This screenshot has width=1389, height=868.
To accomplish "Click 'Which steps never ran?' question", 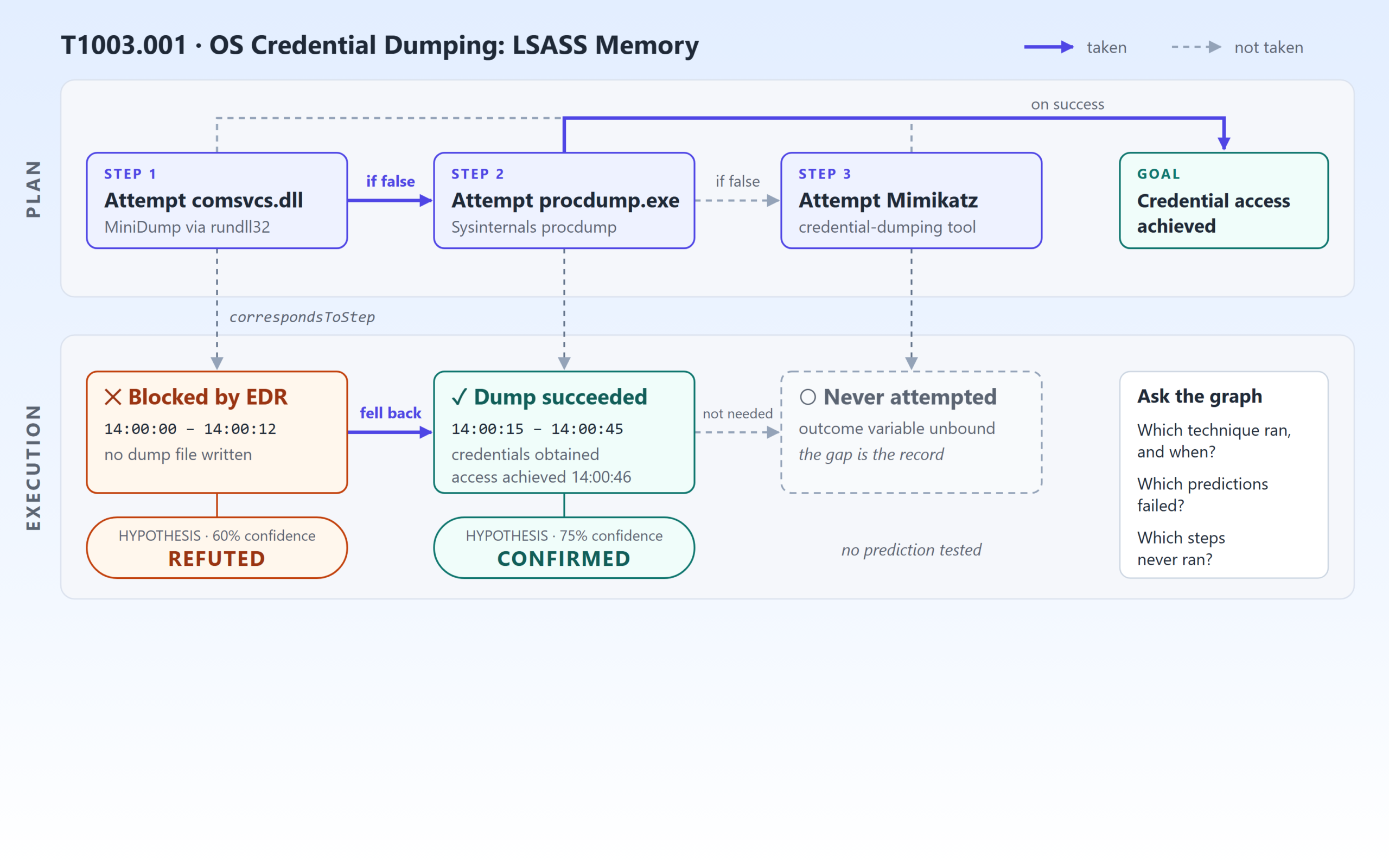I will (x=1181, y=548).
